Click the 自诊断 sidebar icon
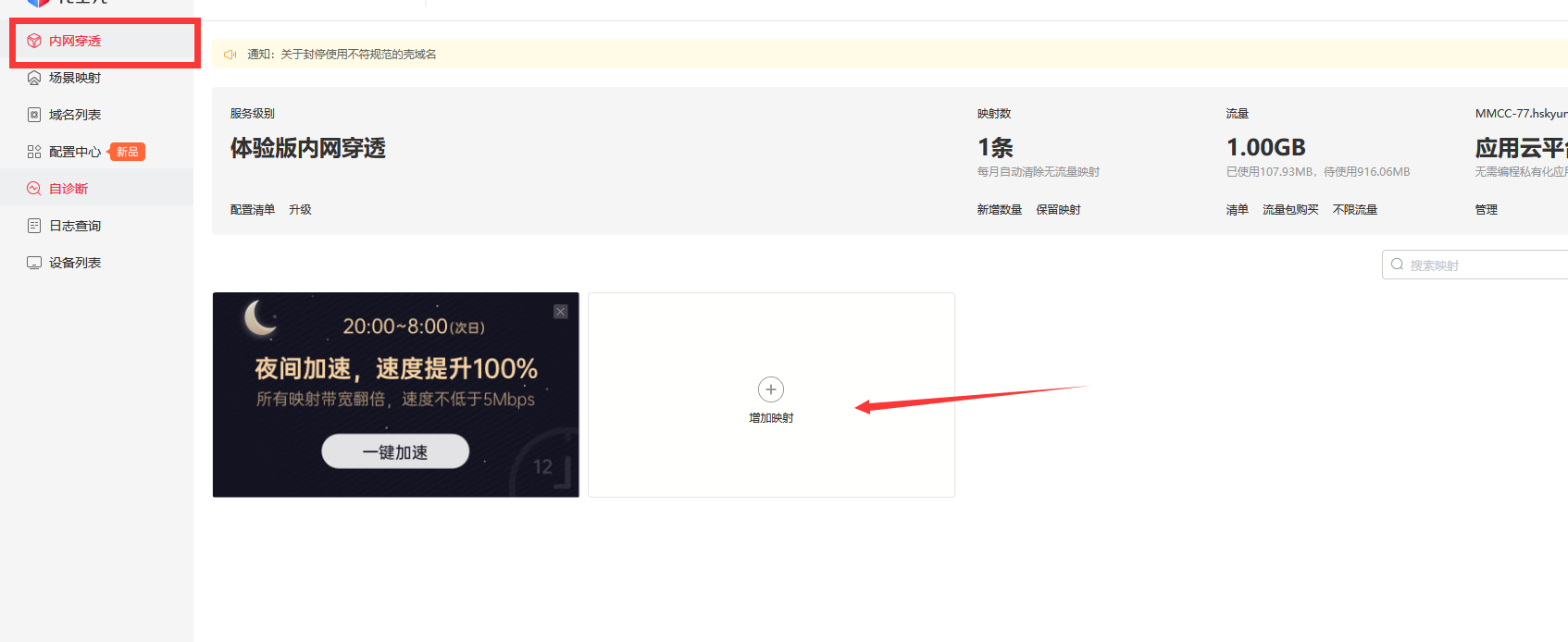 click(34, 189)
